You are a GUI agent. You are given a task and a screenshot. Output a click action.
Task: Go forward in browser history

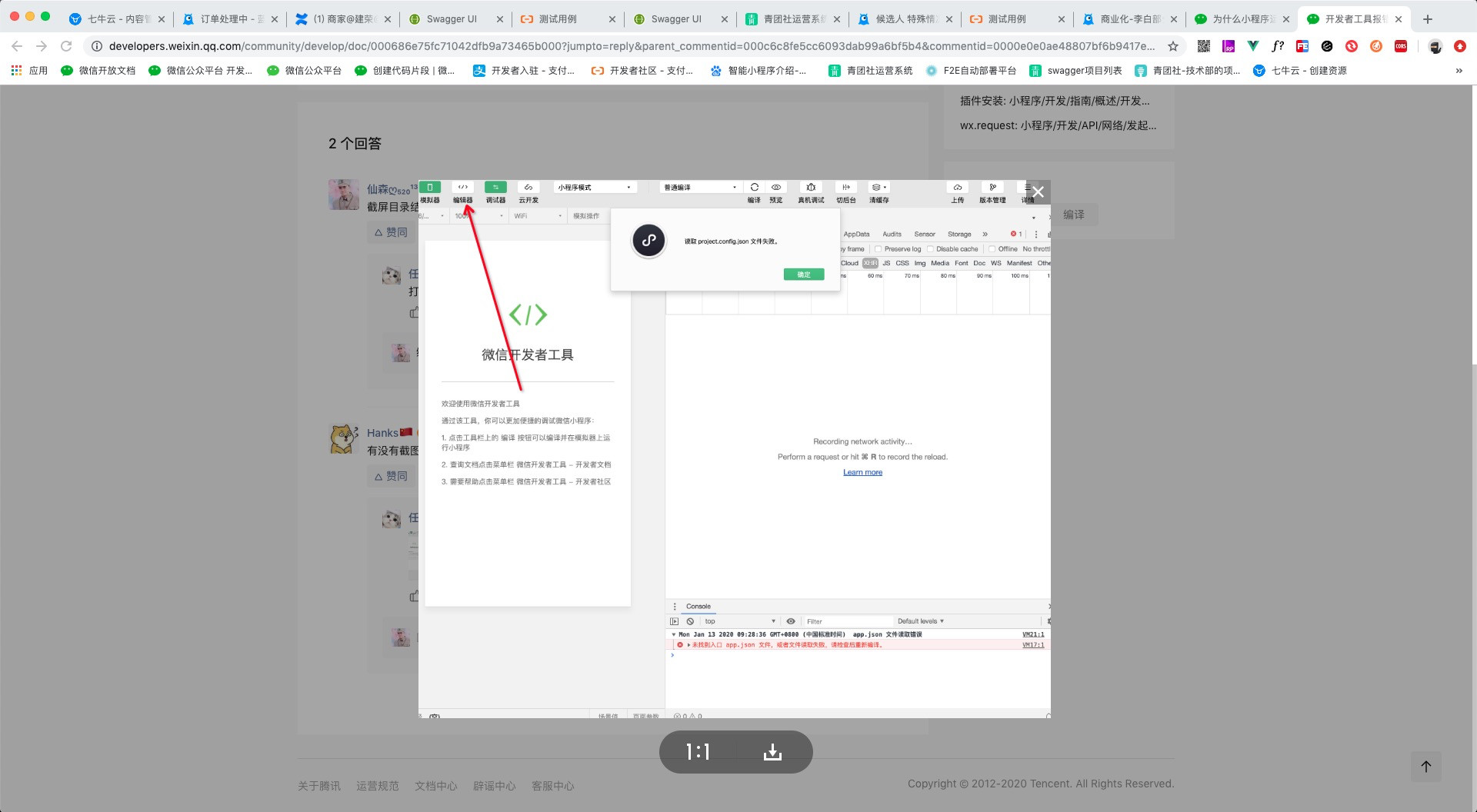tap(42, 46)
